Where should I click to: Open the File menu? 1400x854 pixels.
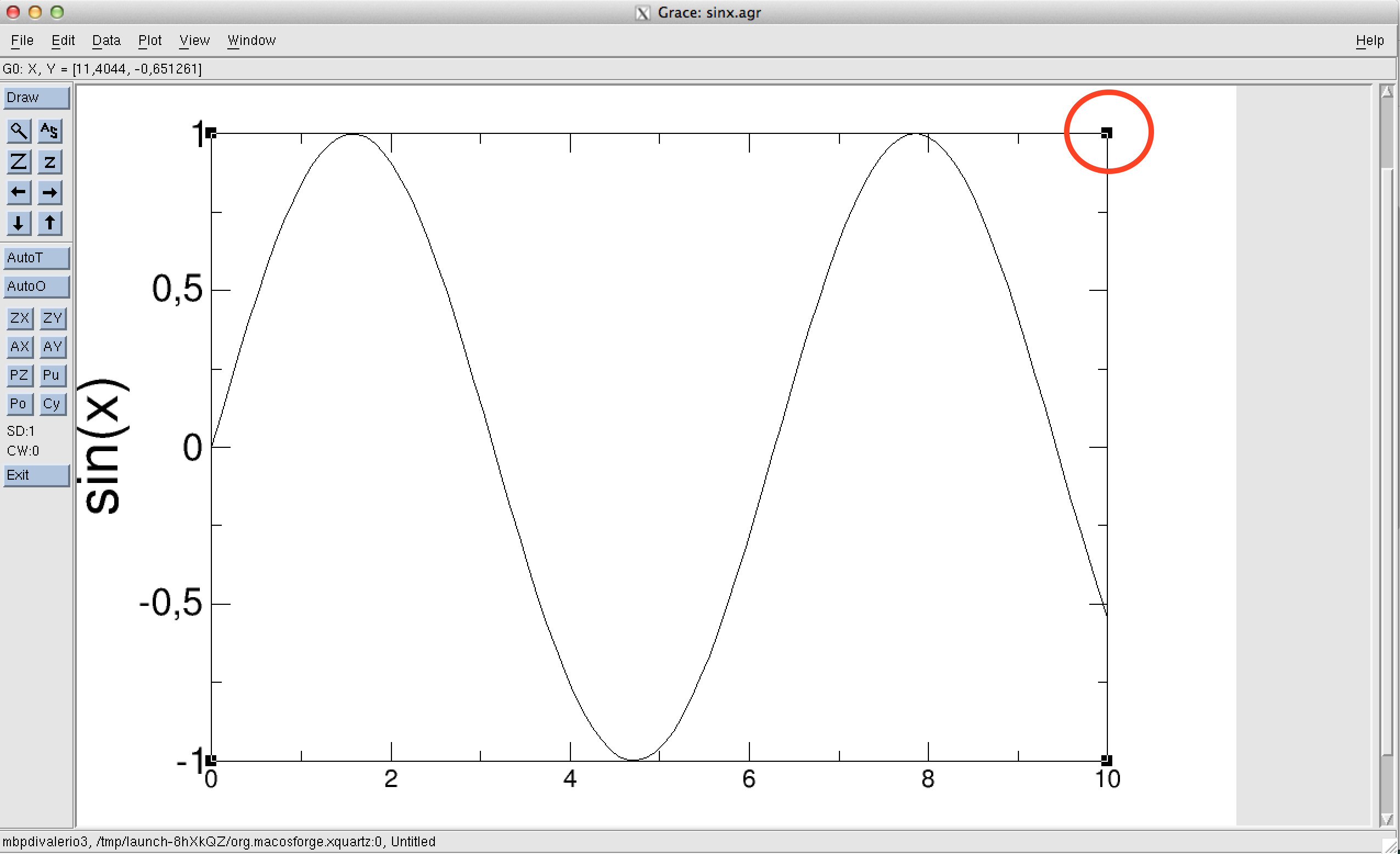coord(22,40)
